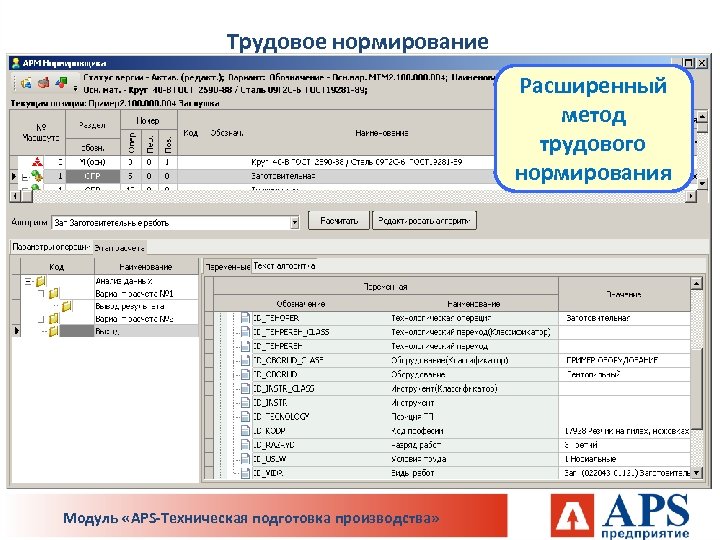Open the Переменные tab

[x=227, y=266]
